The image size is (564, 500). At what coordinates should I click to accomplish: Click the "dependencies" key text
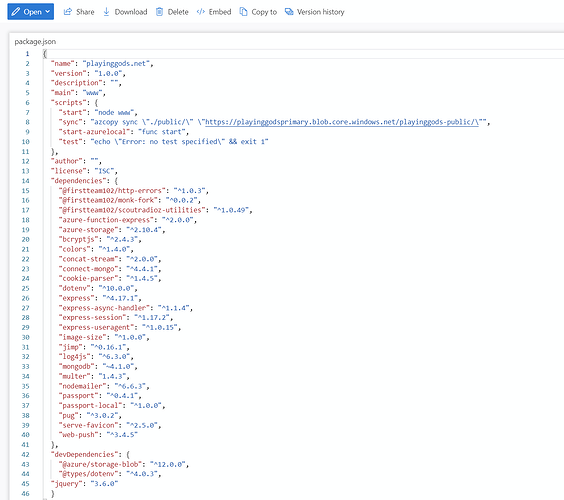pos(78,181)
